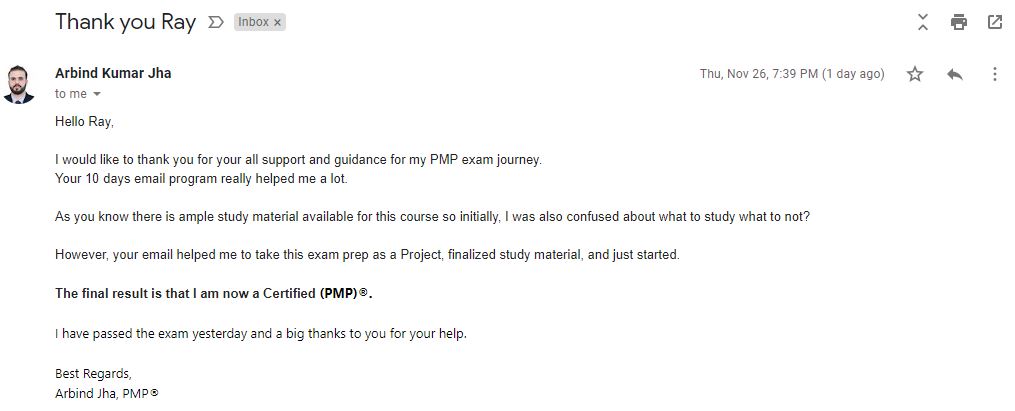Print this email using the printer icon
1015x411 pixels.
959,22
